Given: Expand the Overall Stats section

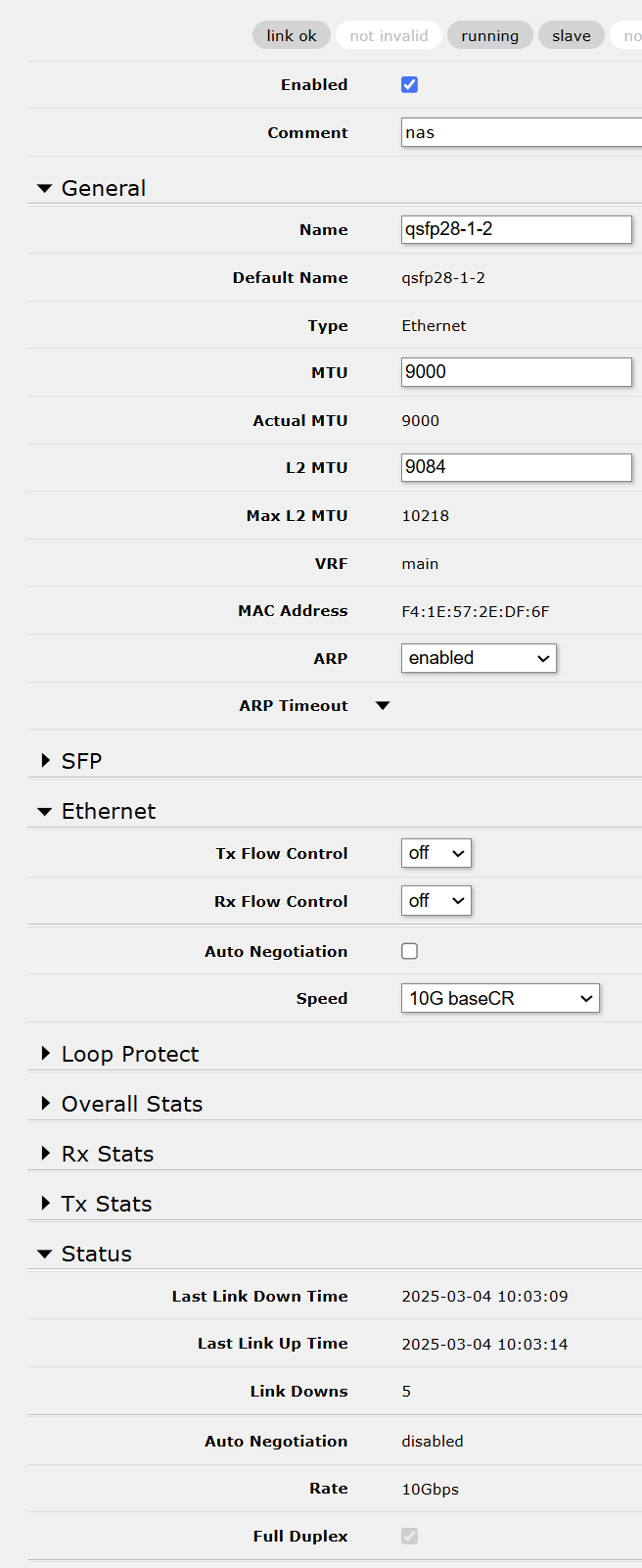Looking at the screenshot, I should (x=45, y=1103).
